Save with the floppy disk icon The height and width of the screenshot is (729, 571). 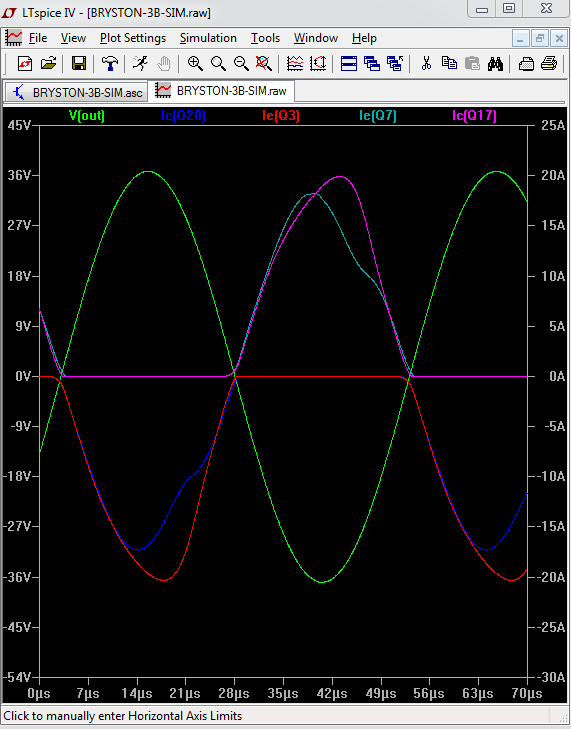[x=79, y=63]
